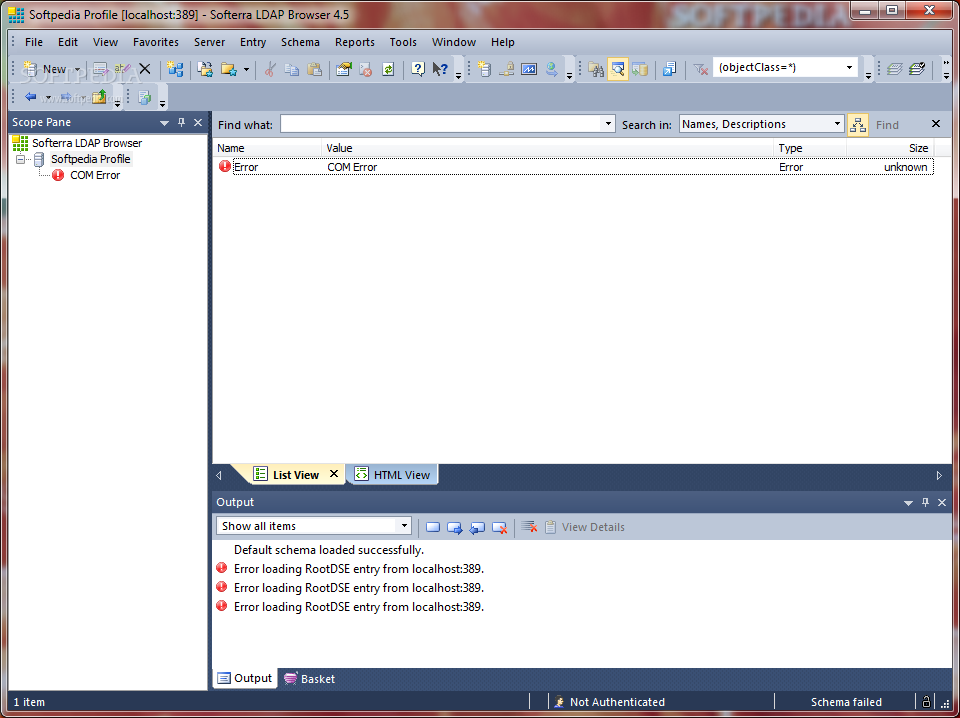Select Softterra LDAP Browser root node

[x=87, y=143]
